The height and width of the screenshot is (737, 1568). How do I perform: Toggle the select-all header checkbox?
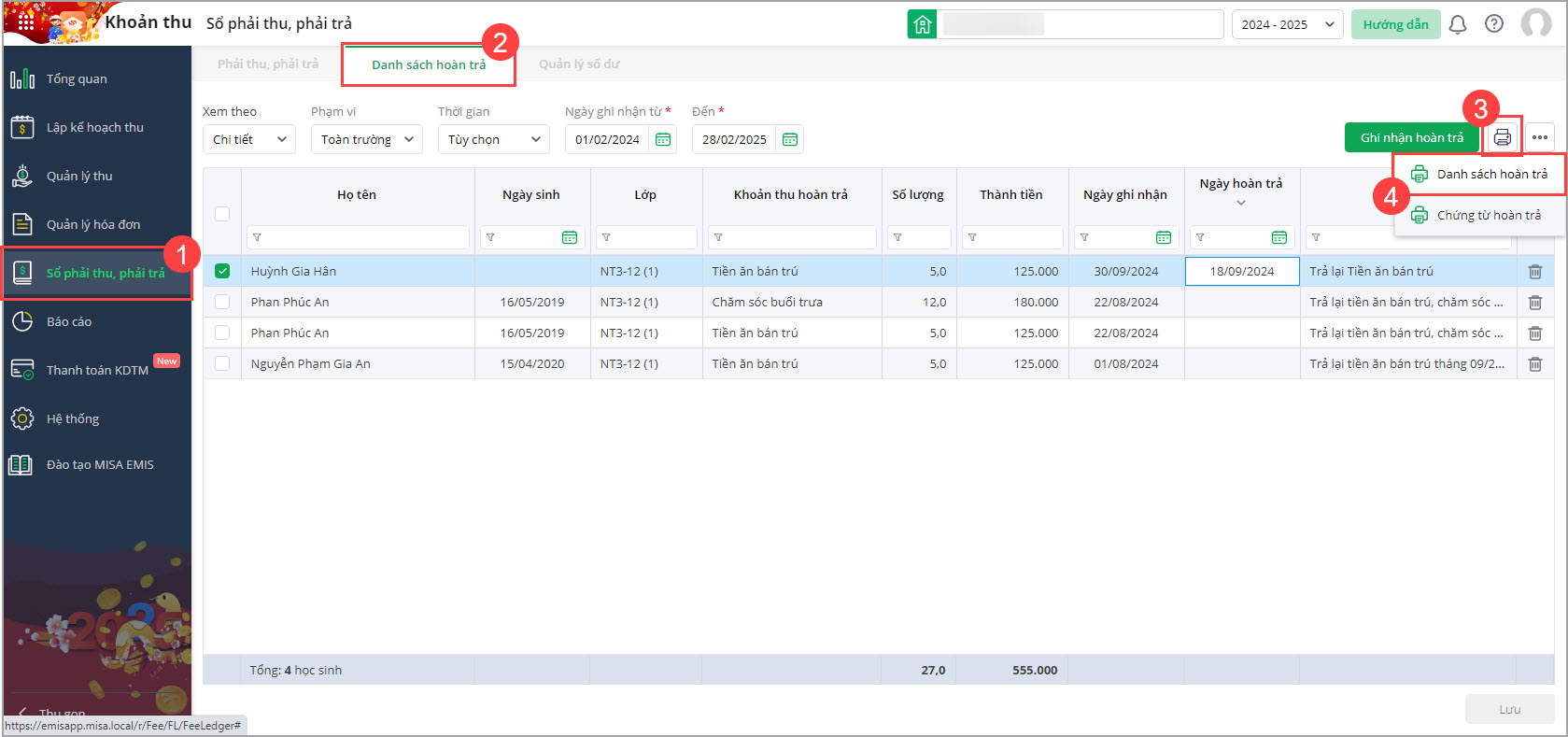[x=222, y=213]
